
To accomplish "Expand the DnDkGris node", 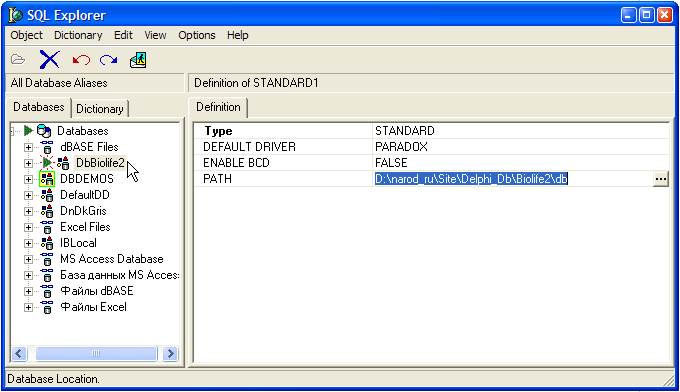I will coord(28,212).
